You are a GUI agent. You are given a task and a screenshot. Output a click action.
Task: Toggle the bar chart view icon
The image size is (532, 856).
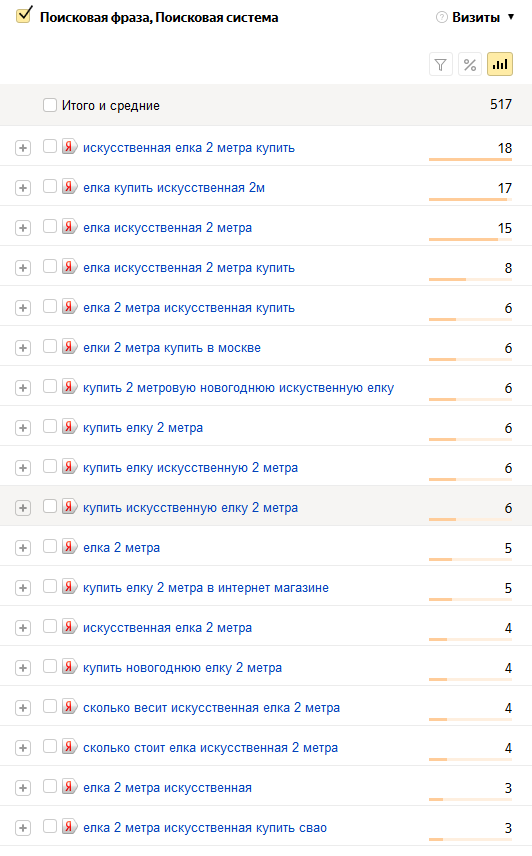pyautogui.click(x=500, y=64)
